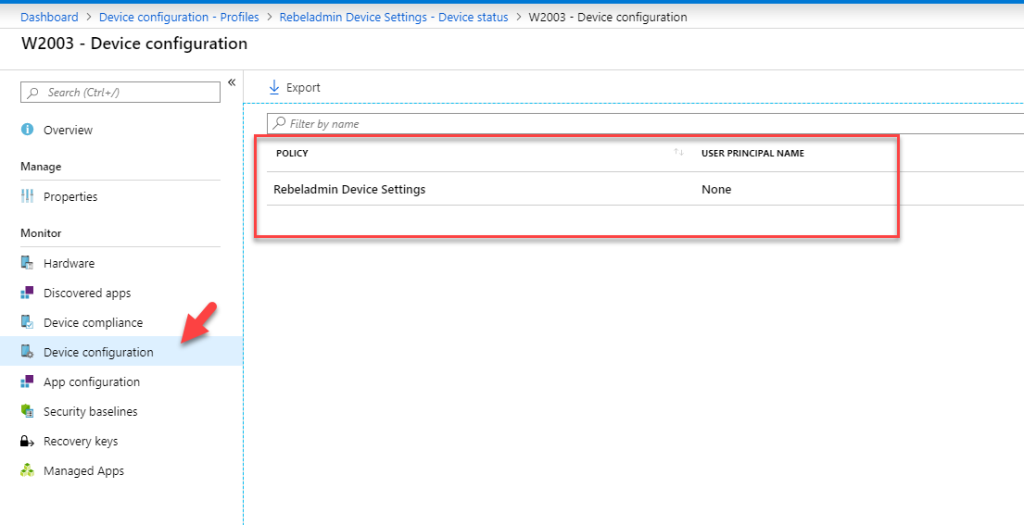The height and width of the screenshot is (525, 1024).
Task: Click the Discovered apps icon
Action: pyautogui.click(x=27, y=293)
